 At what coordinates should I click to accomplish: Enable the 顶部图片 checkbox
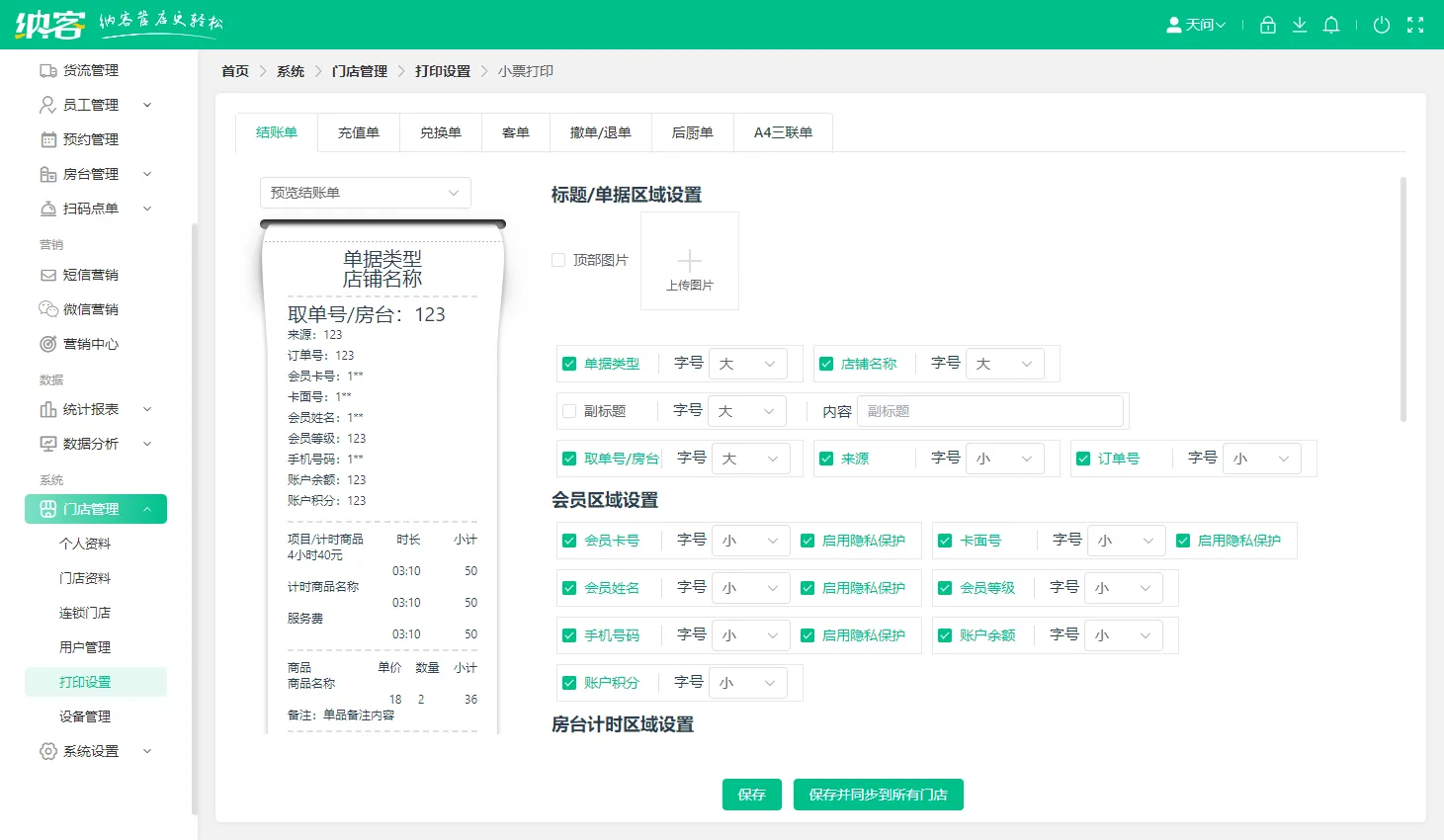pos(558,260)
